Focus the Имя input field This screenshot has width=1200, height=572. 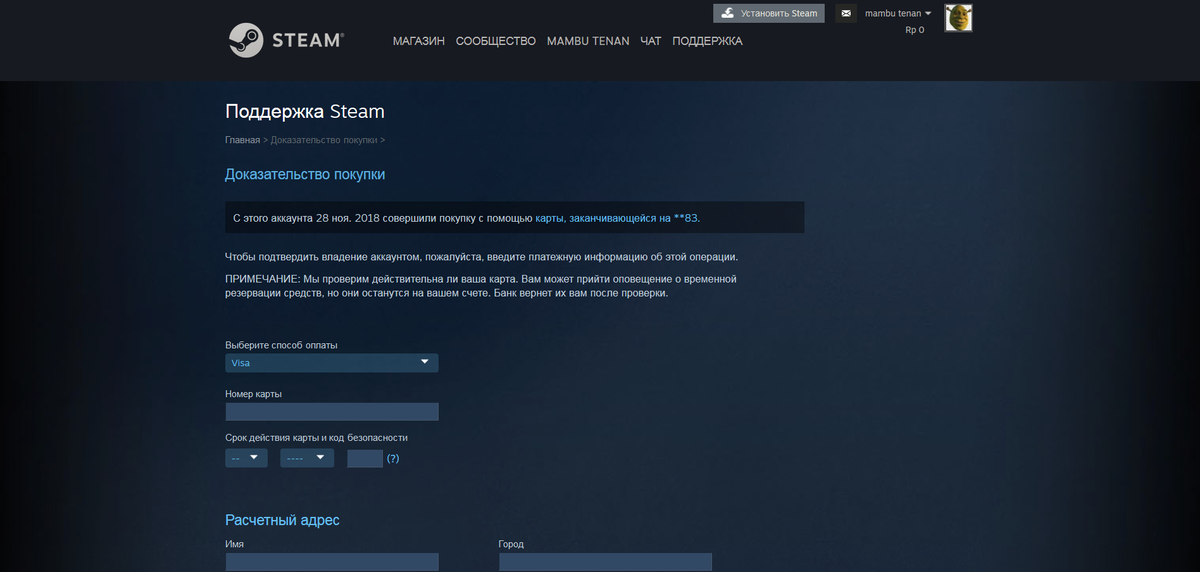click(332, 562)
